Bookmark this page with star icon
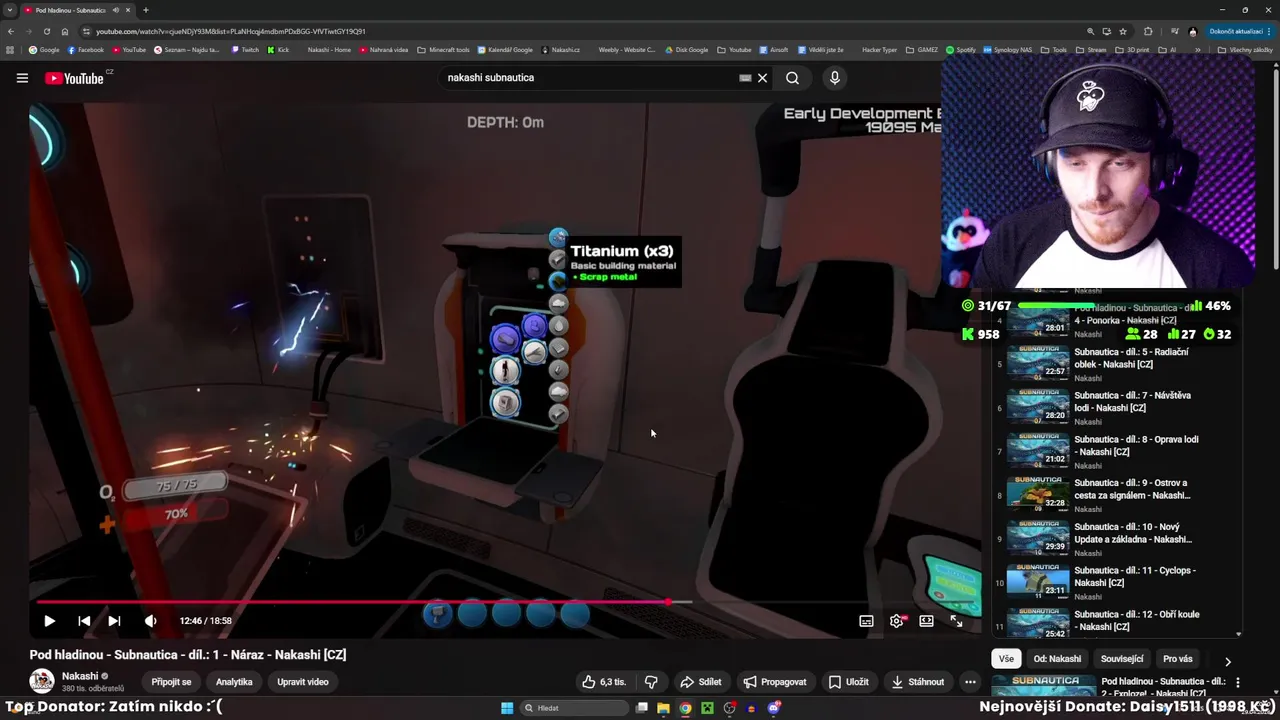The height and width of the screenshot is (720, 1280). (1123, 31)
